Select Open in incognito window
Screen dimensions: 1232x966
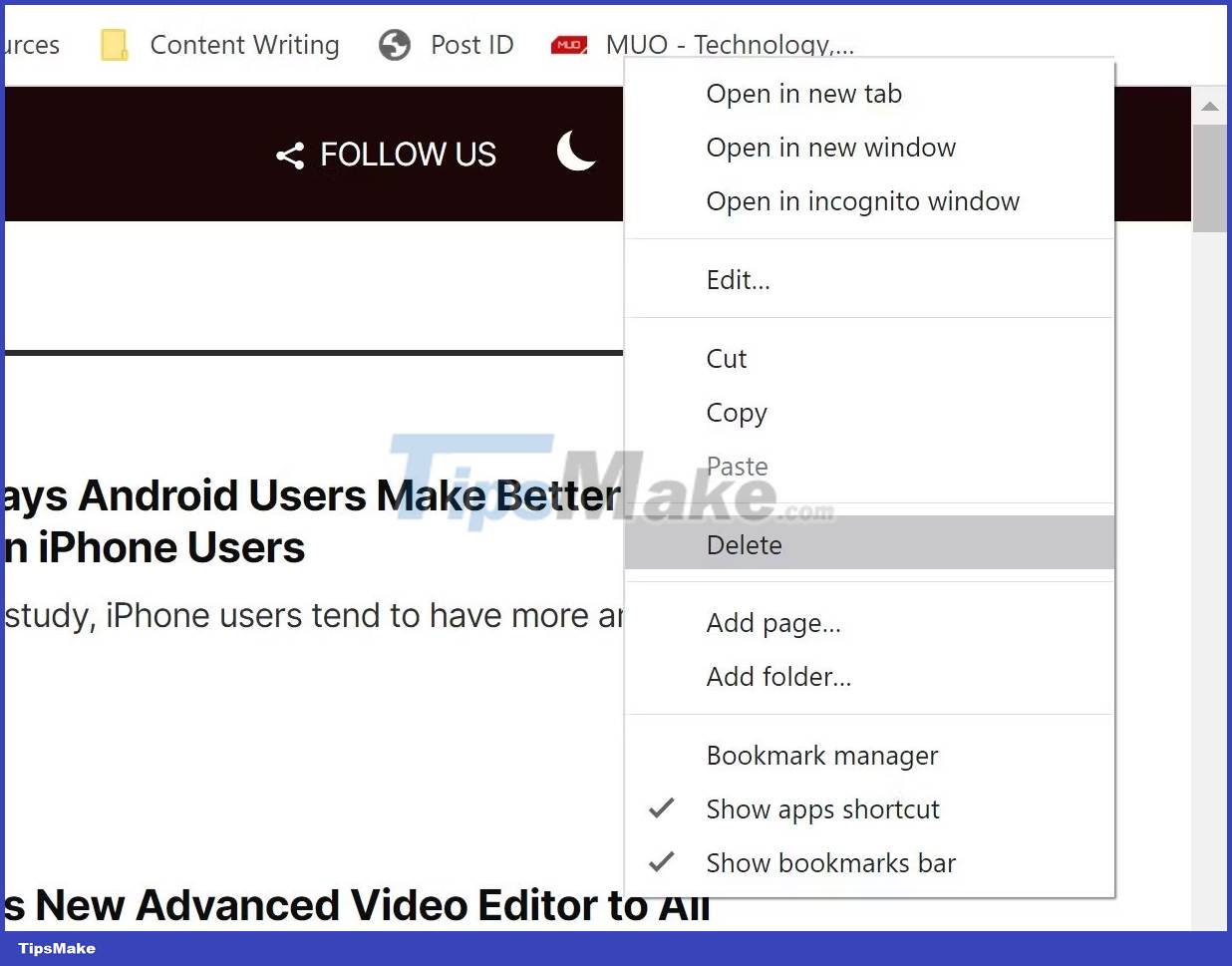click(x=862, y=200)
